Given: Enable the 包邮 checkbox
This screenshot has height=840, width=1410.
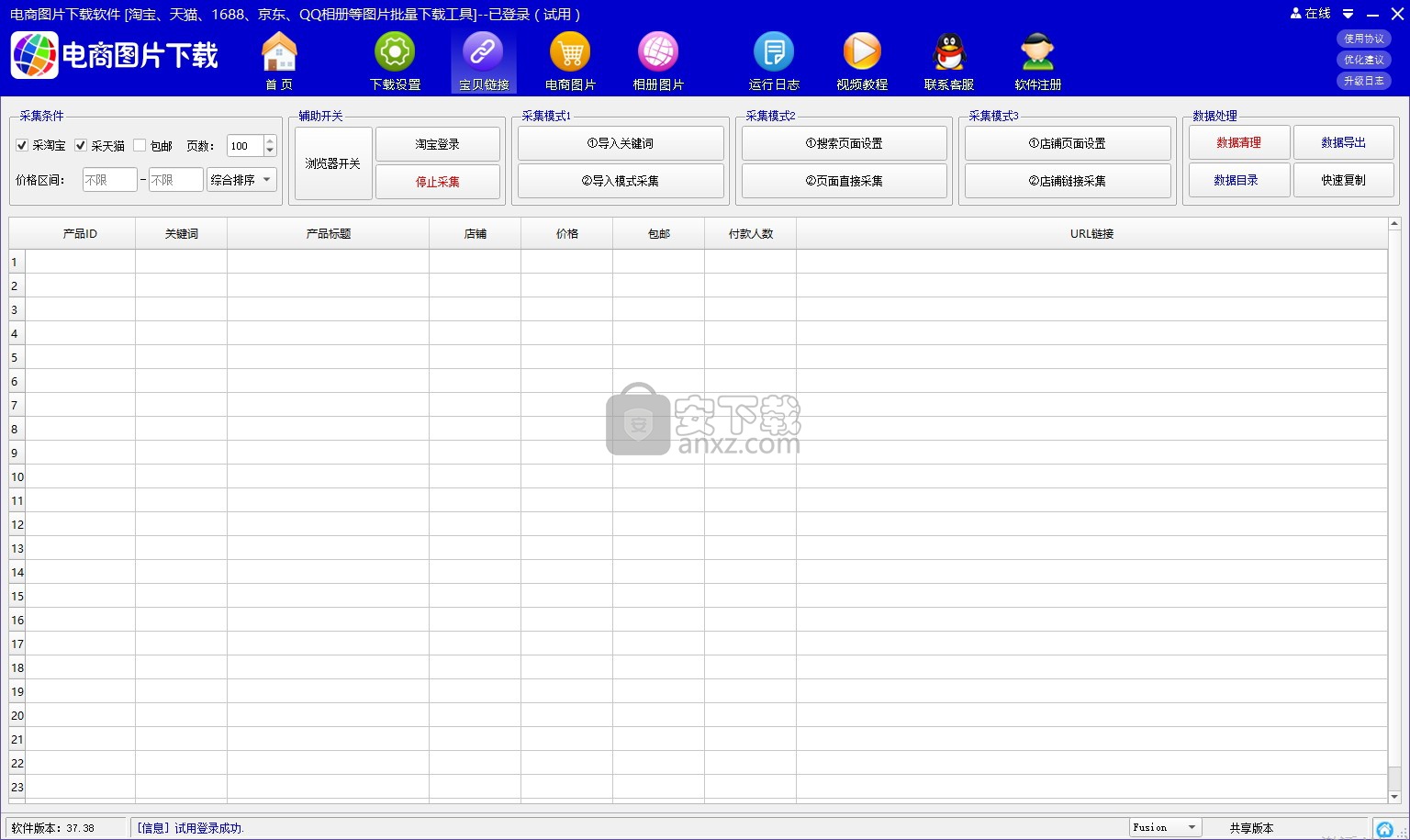Looking at the screenshot, I should pyautogui.click(x=140, y=145).
